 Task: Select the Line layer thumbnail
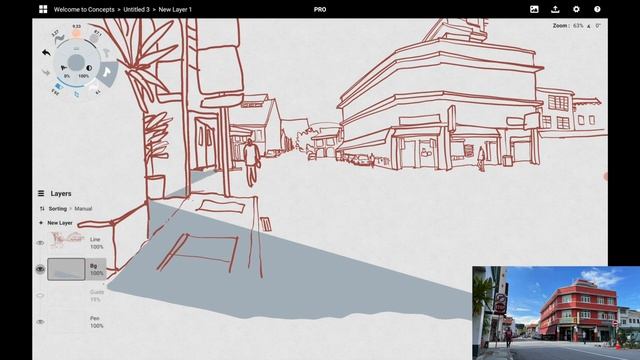tap(66, 240)
